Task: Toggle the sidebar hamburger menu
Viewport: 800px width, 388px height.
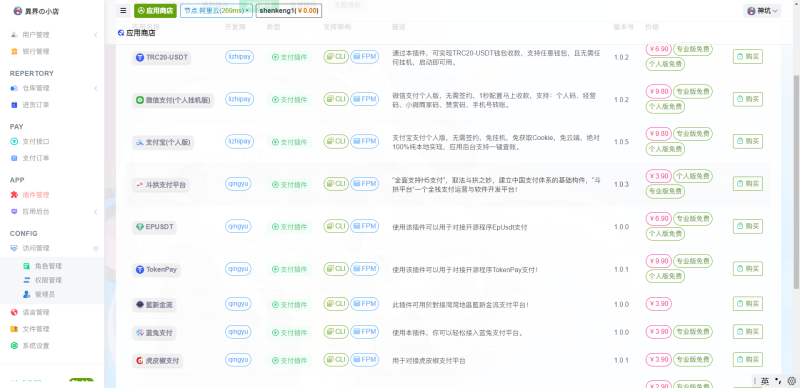Action: 123,11
